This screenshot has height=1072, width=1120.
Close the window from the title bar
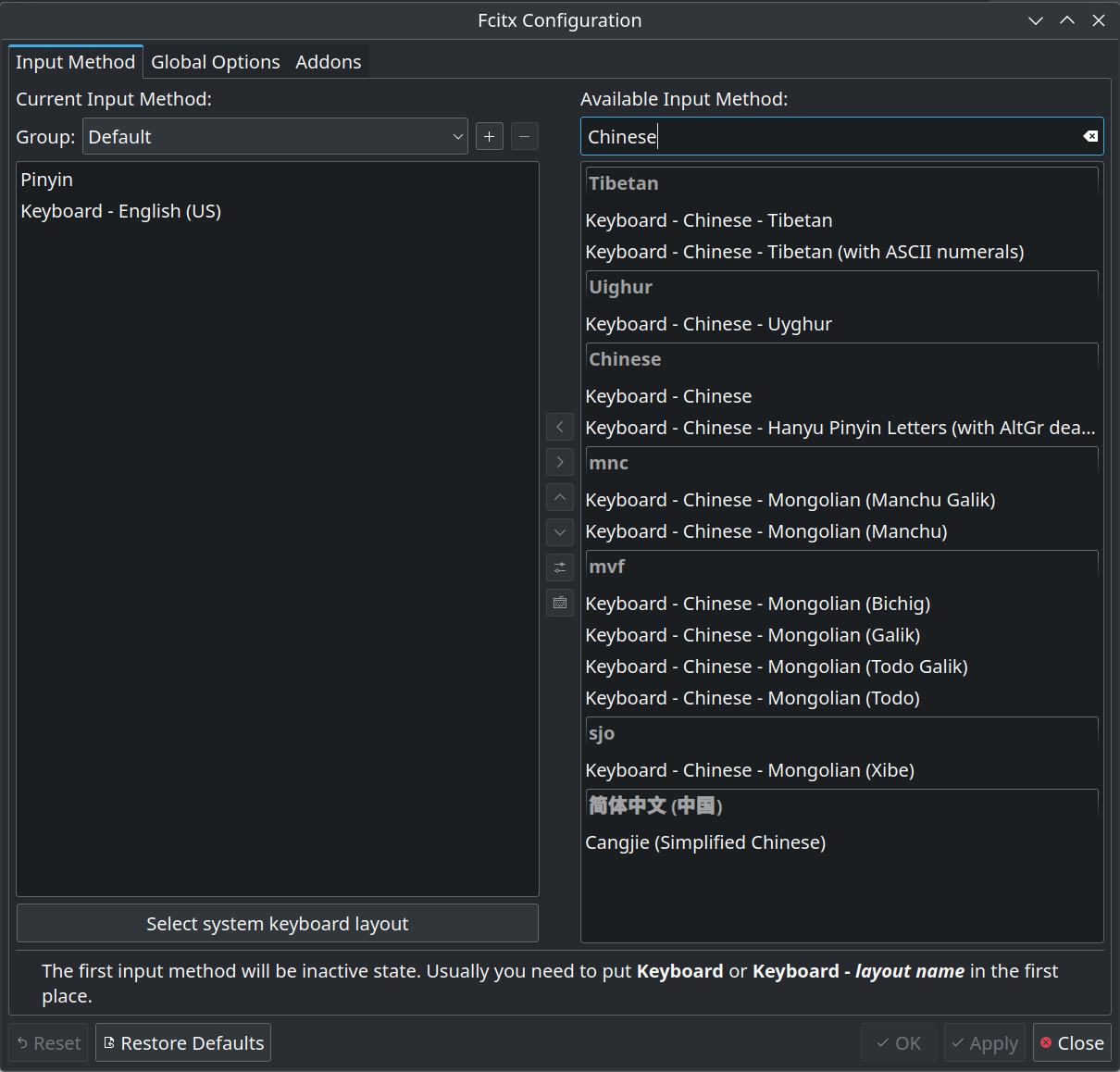(1099, 20)
